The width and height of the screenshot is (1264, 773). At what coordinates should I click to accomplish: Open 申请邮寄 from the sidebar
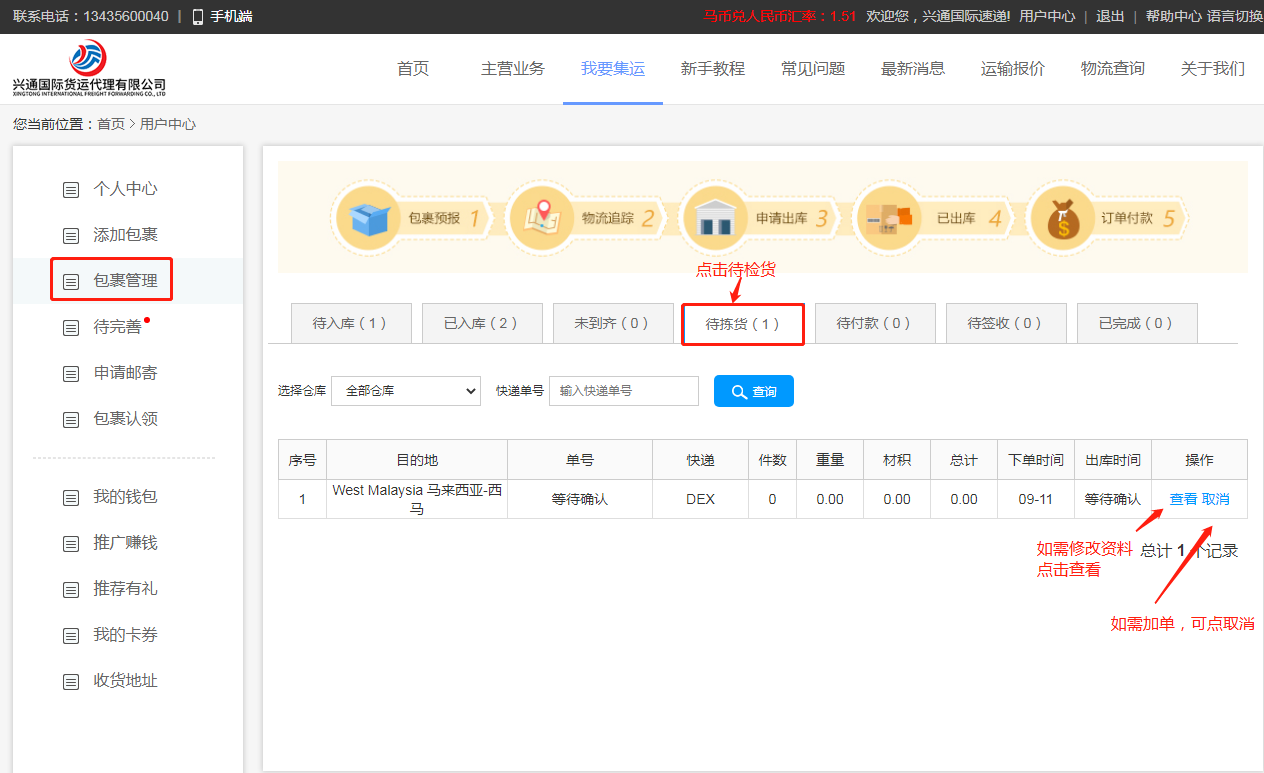(x=125, y=373)
